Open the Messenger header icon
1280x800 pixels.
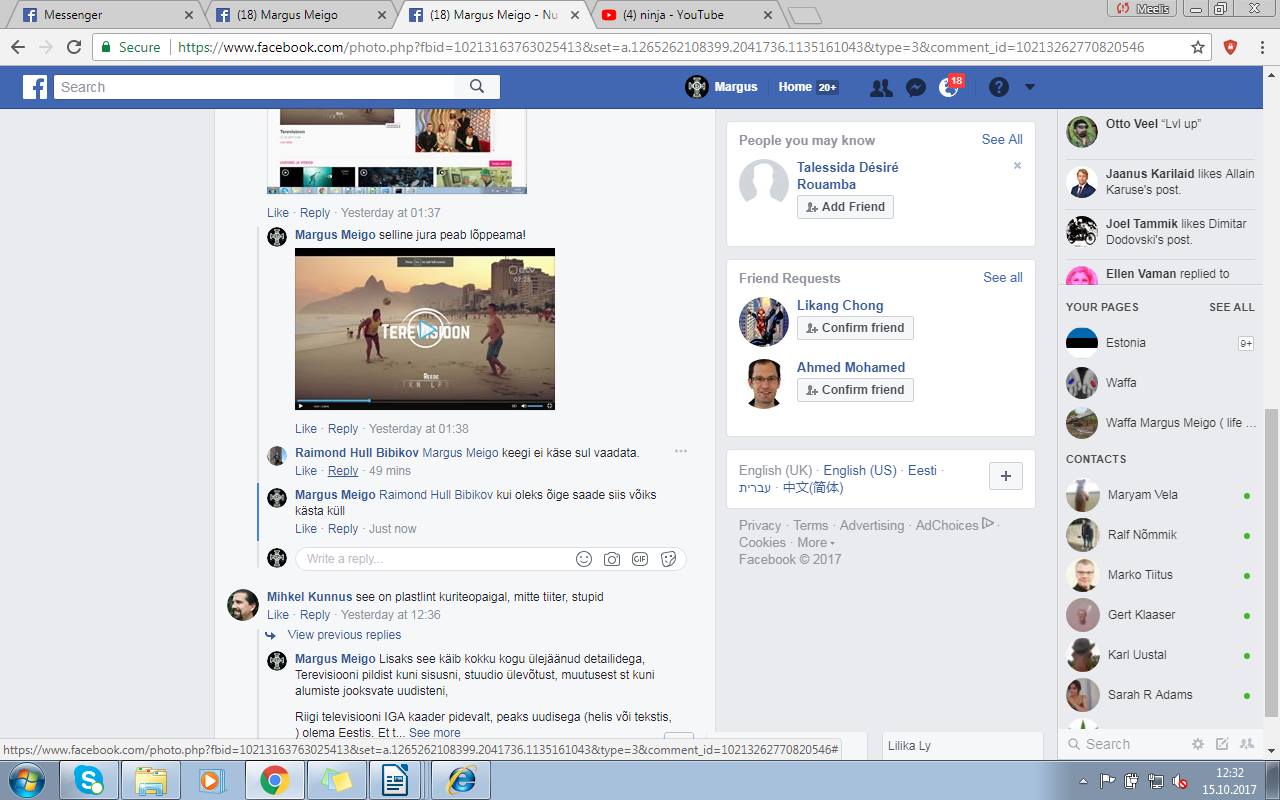[x=915, y=87]
